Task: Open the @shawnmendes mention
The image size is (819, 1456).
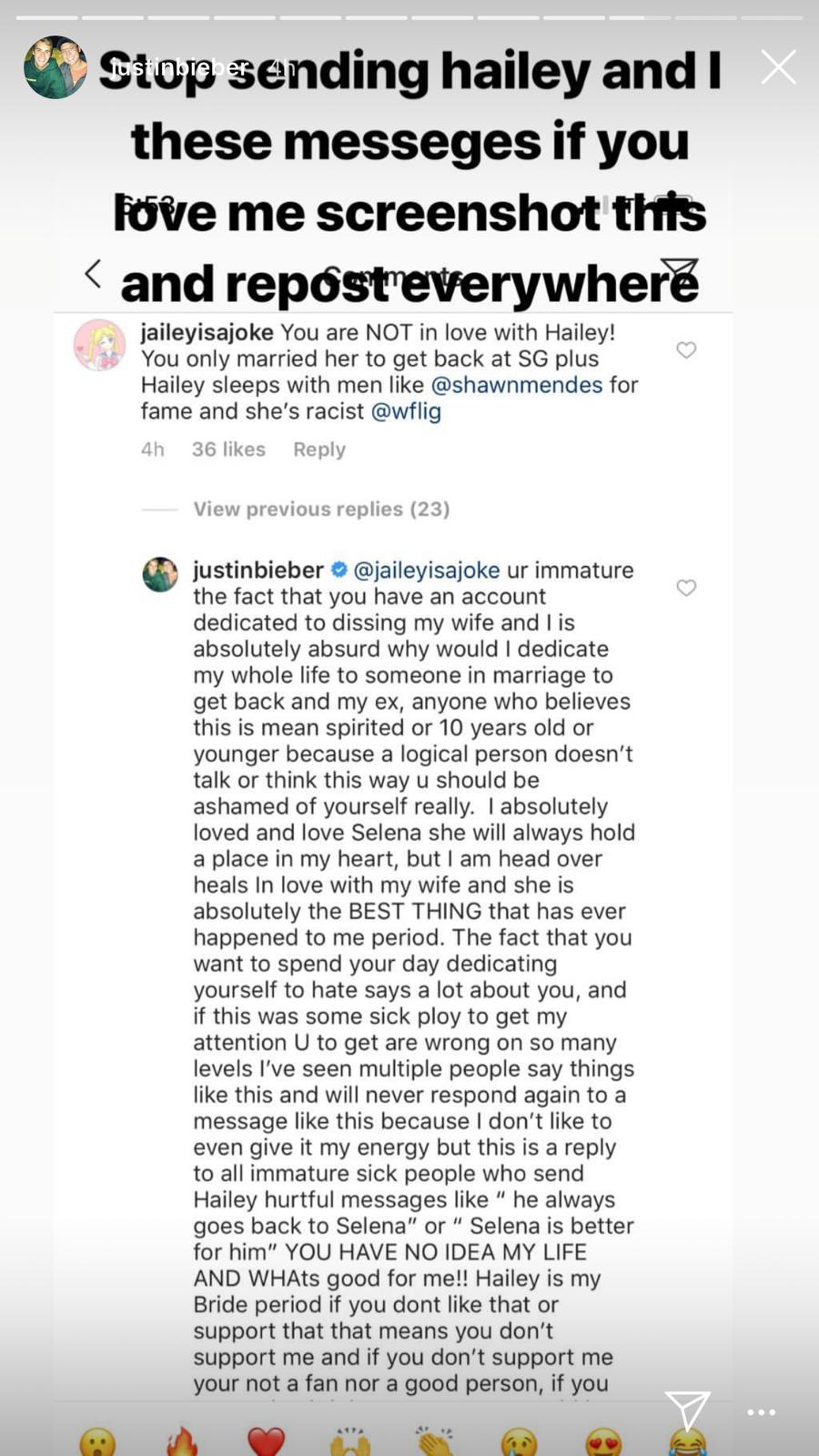Action: click(513, 384)
